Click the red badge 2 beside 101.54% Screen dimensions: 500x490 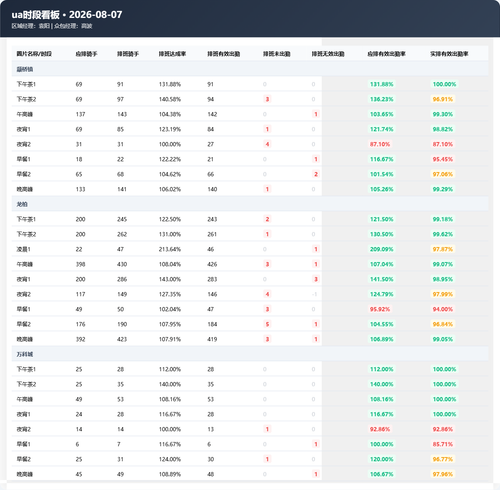[316, 174]
